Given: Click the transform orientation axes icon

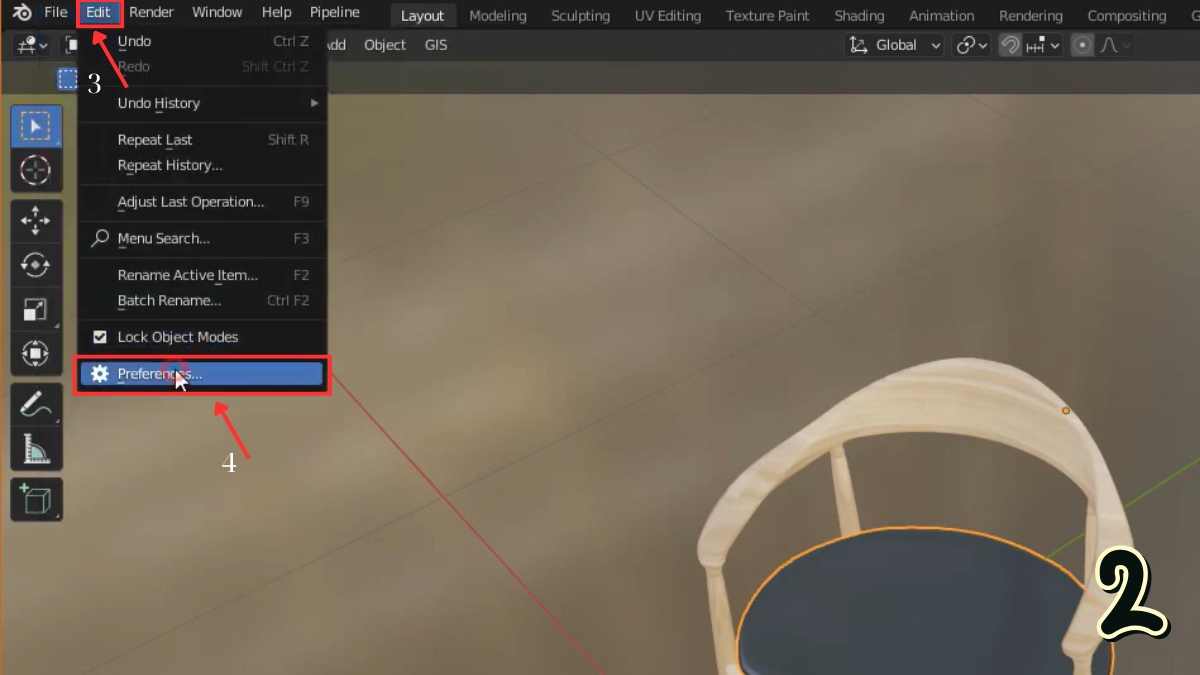Looking at the screenshot, I should 858,45.
